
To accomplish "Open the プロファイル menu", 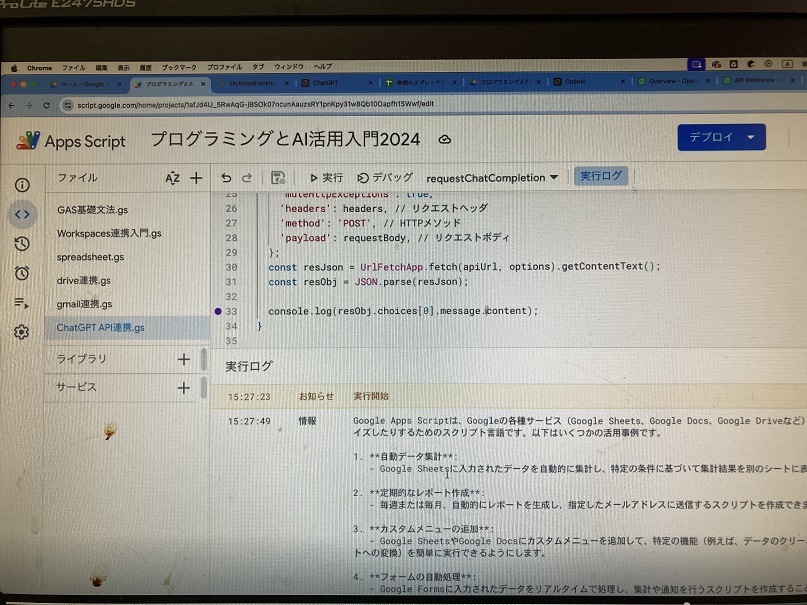I will click(x=224, y=67).
